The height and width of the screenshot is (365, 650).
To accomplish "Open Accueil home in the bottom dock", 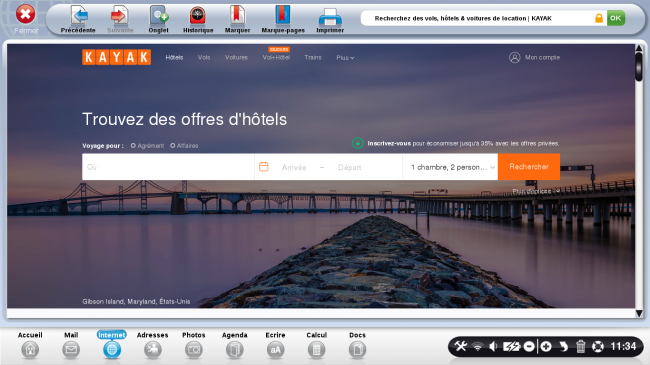I will (30, 345).
